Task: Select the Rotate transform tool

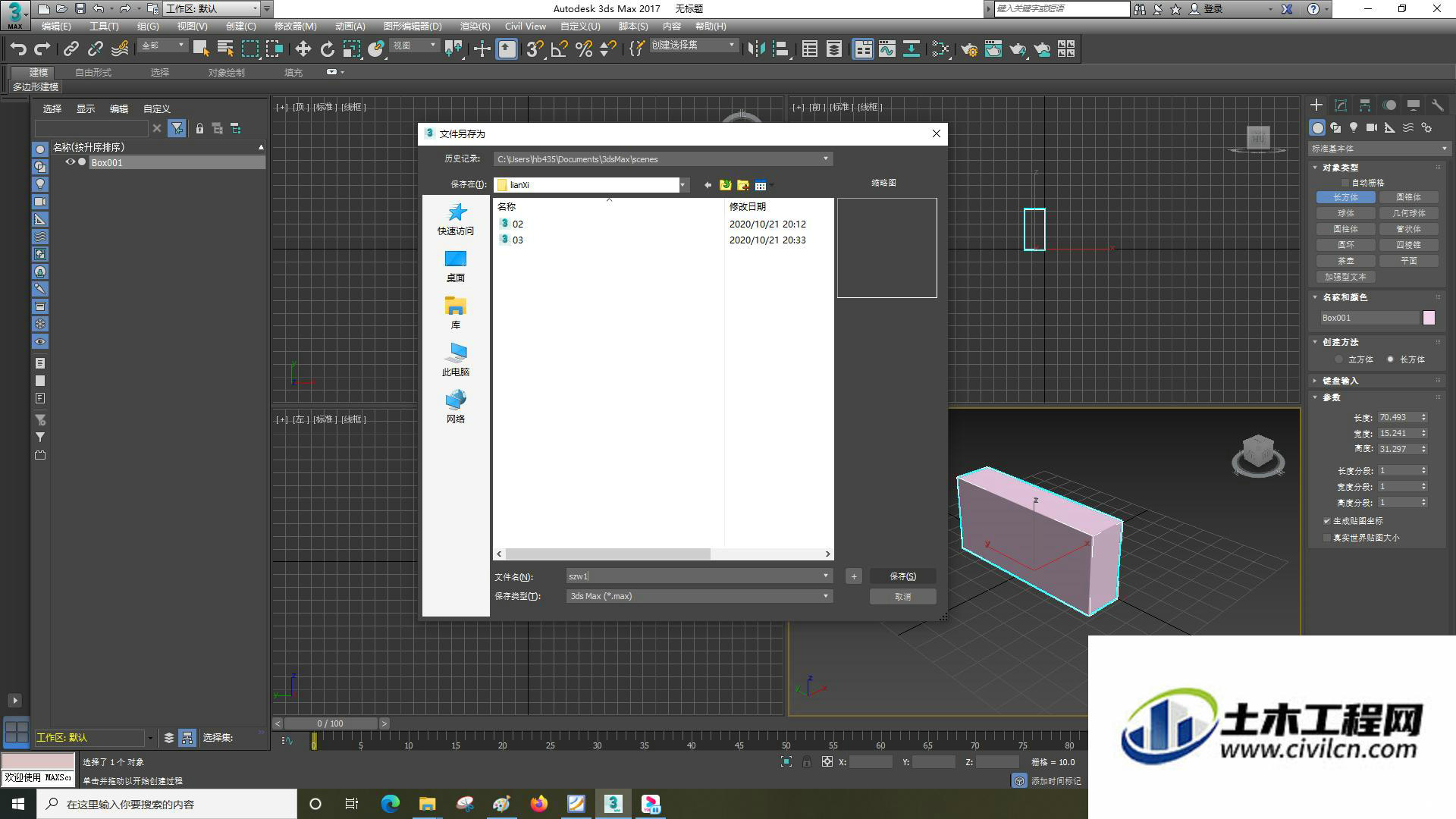Action: click(327, 49)
